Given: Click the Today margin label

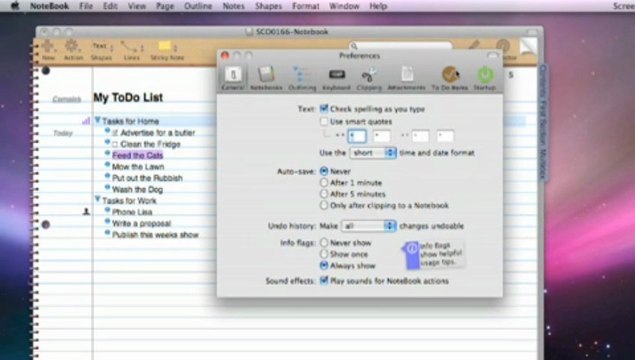Looking at the screenshot, I should [63, 133].
